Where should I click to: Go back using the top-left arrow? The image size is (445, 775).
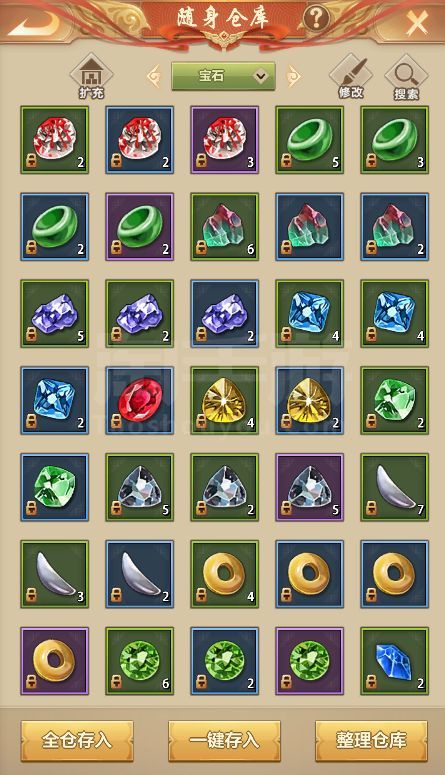pyautogui.click(x=34, y=23)
